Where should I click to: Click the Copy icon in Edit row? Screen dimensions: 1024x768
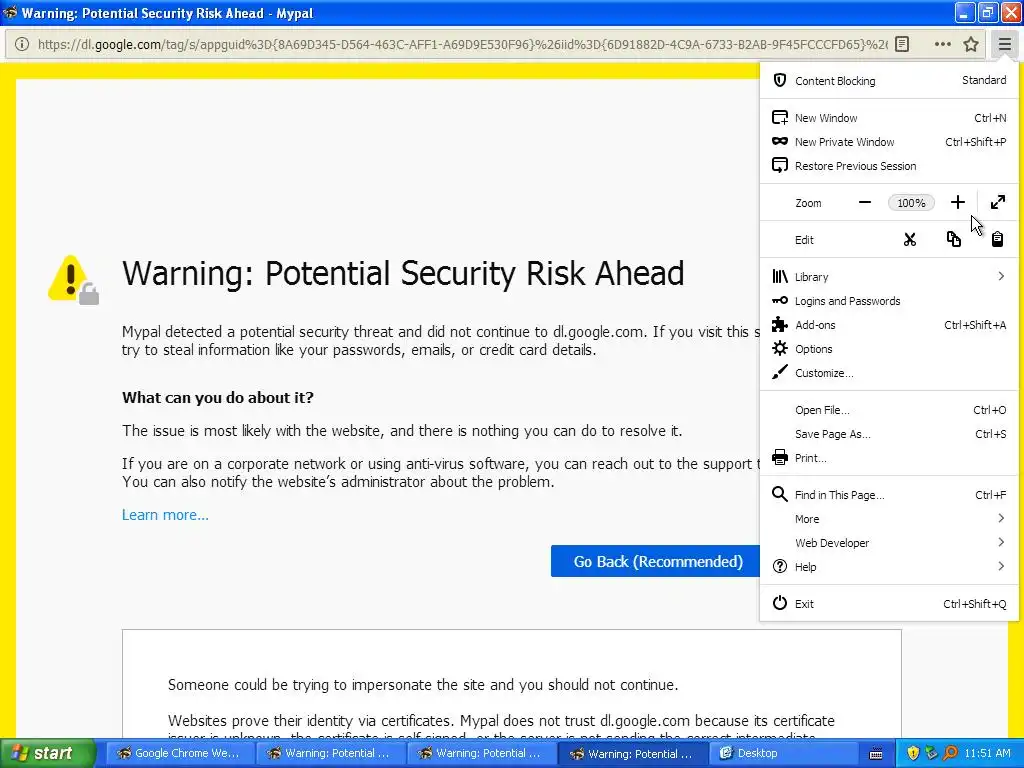coord(954,240)
